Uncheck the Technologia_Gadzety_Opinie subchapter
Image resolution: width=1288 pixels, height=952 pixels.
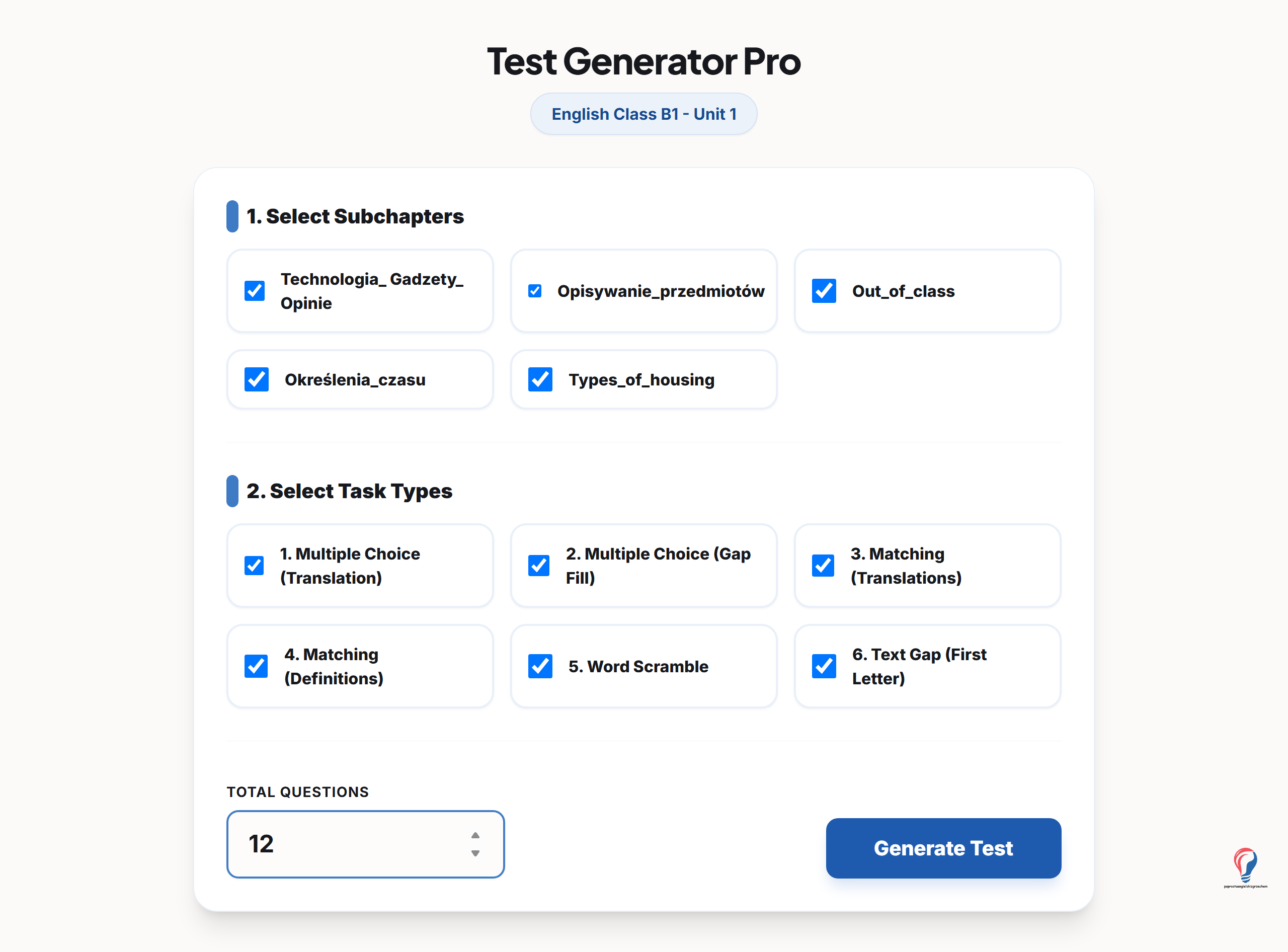point(254,291)
